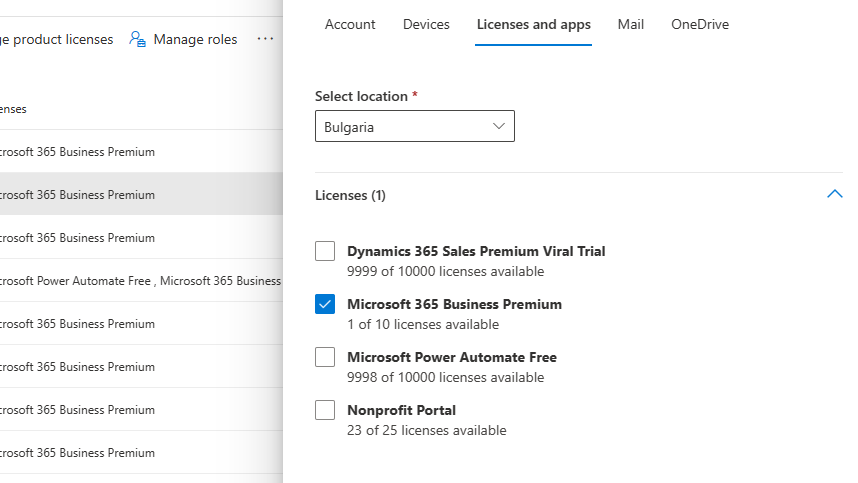Tick the Nonprofit Portal checkbox
The width and height of the screenshot is (858, 483).
click(325, 410)
